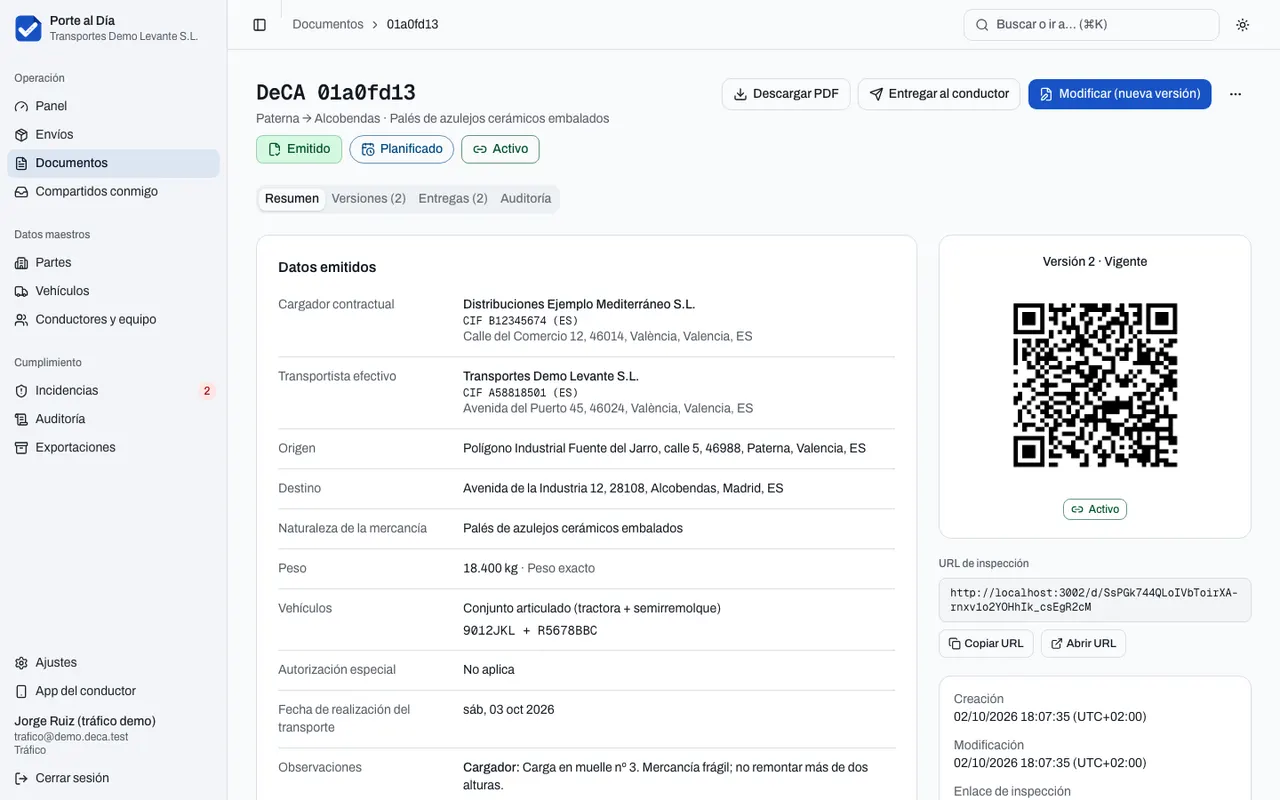
Task: Go to Envíos section
Action: tap(113, 135)
